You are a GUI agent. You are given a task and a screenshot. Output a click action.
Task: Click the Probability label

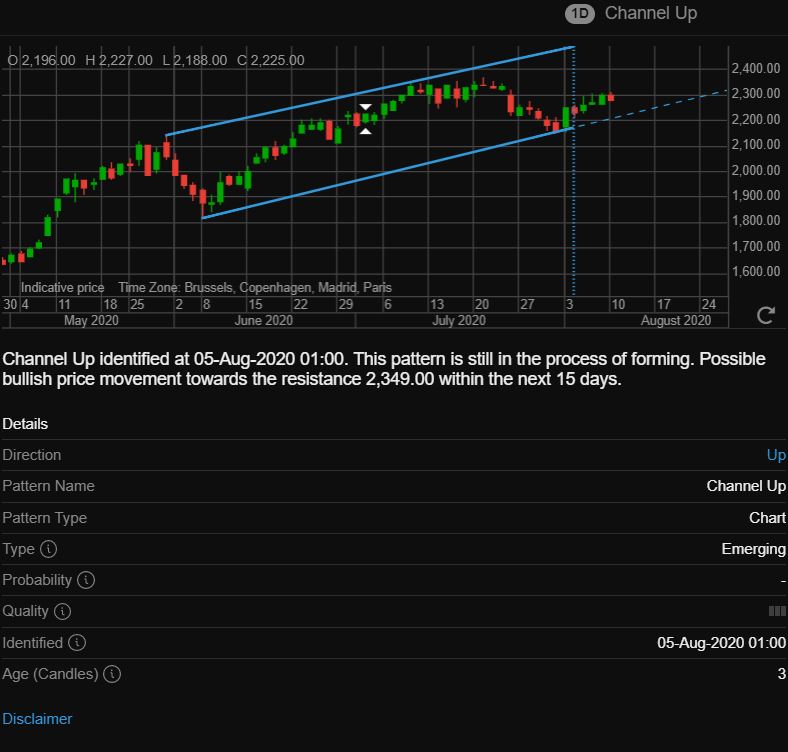click(37, 580)
